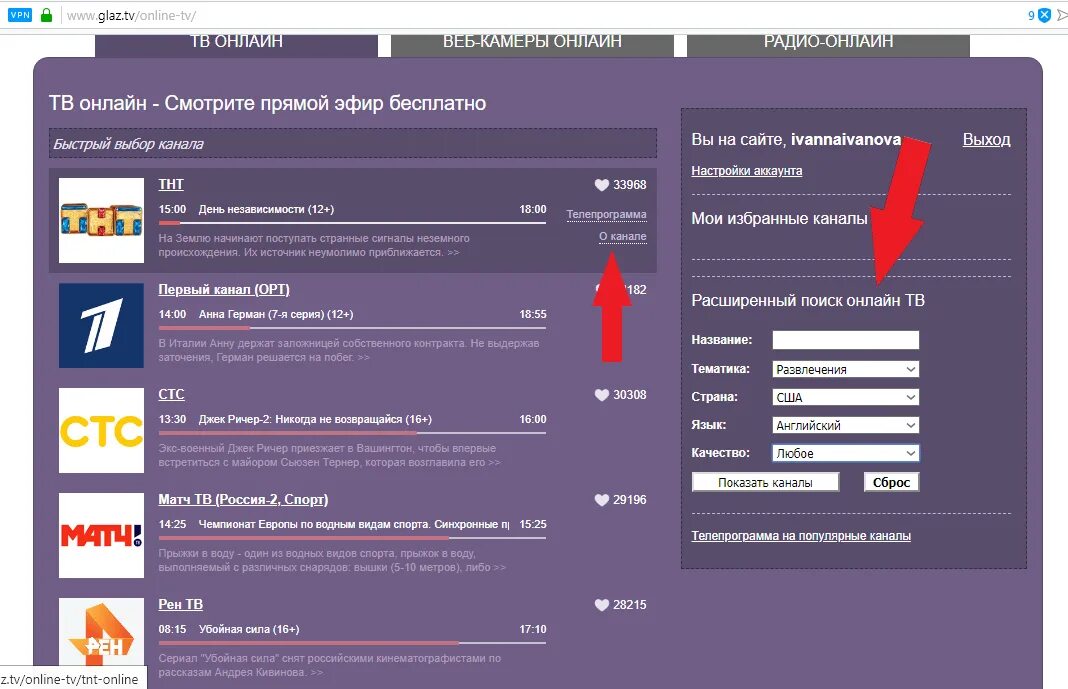The height and width of the screenshot is (689, 1068).
Task: Open СТС channel title link
Action: pos(171,394)
